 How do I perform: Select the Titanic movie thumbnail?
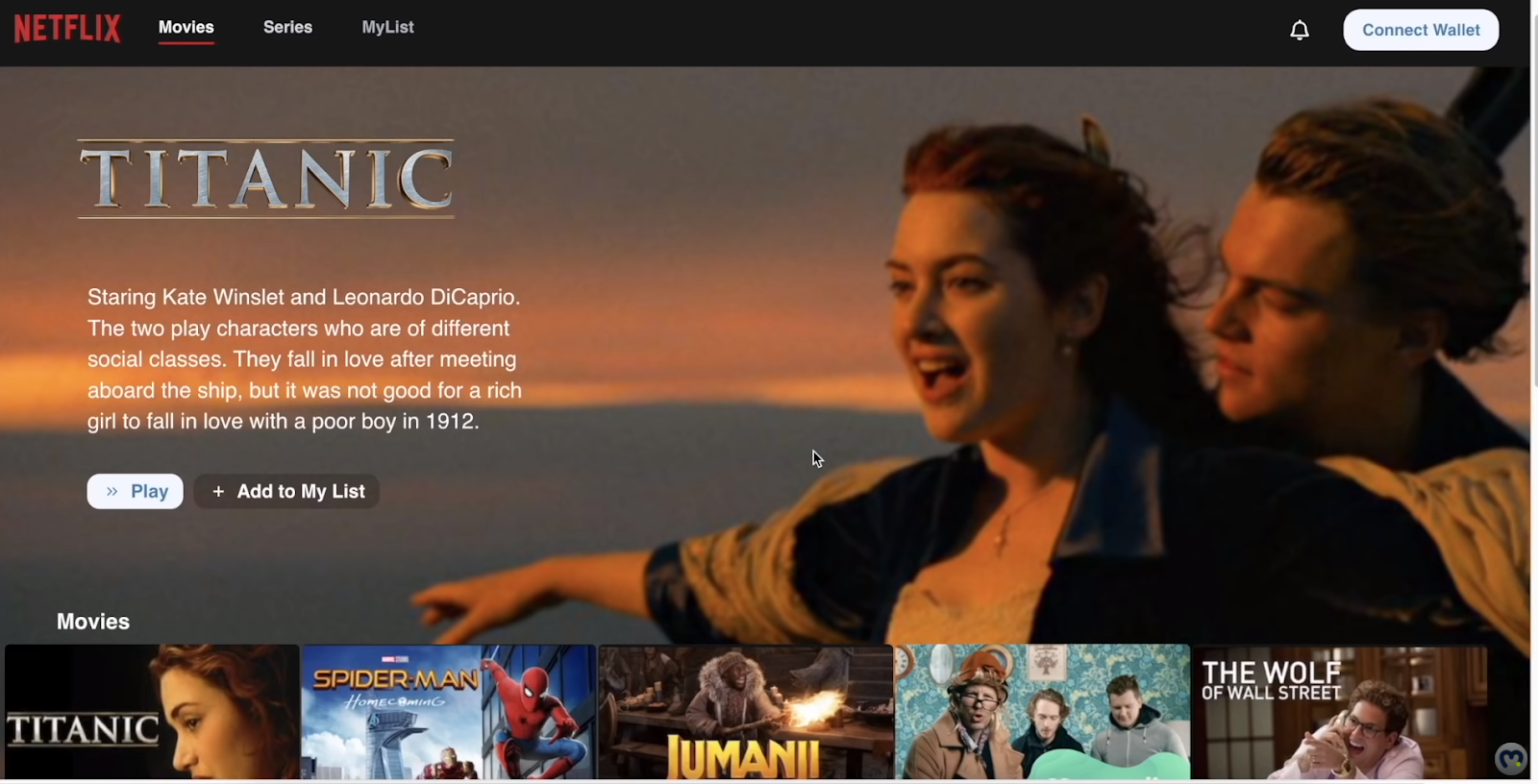(x=152, y=711)
